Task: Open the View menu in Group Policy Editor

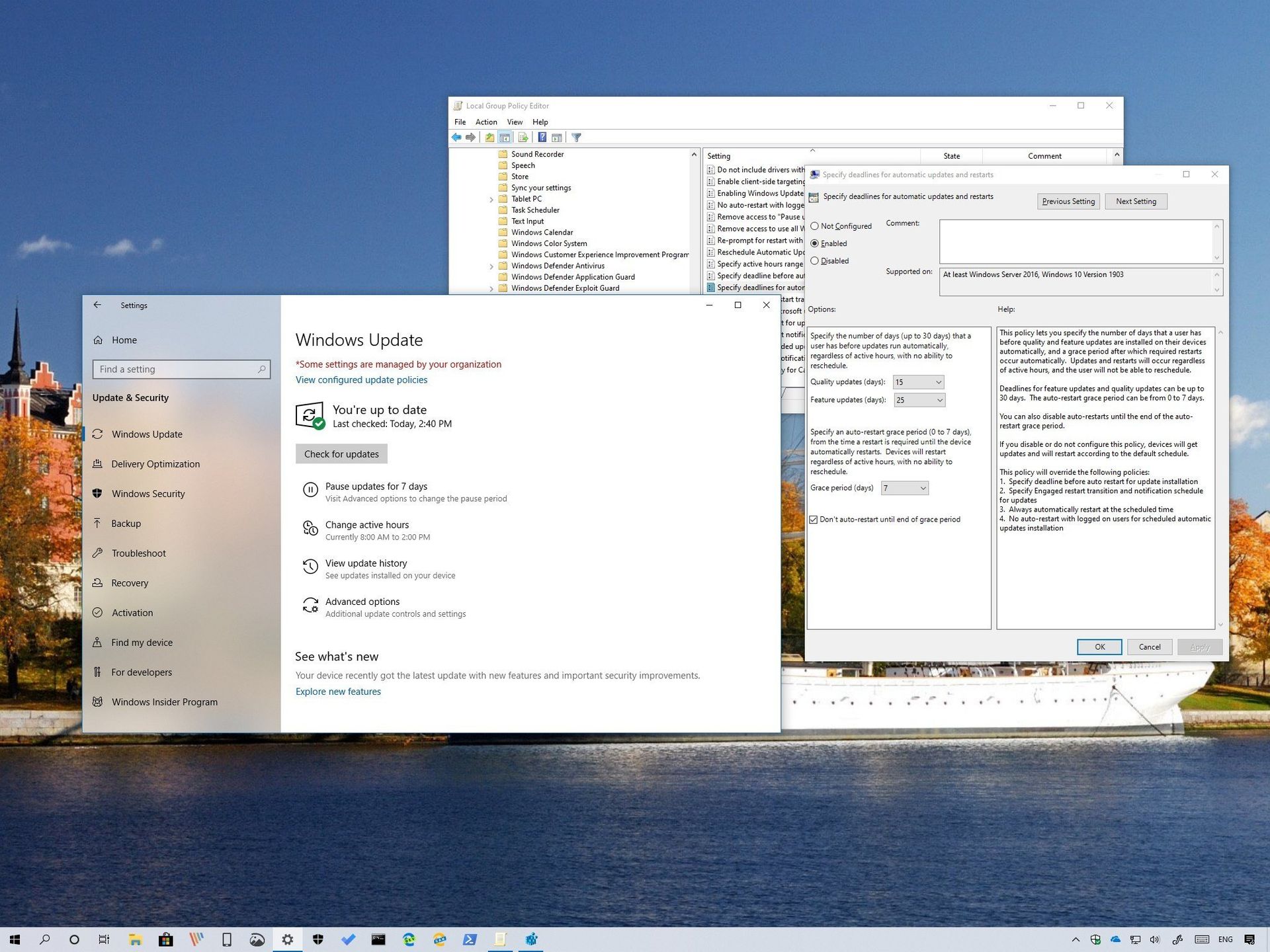Action: [x=515, y=122]
